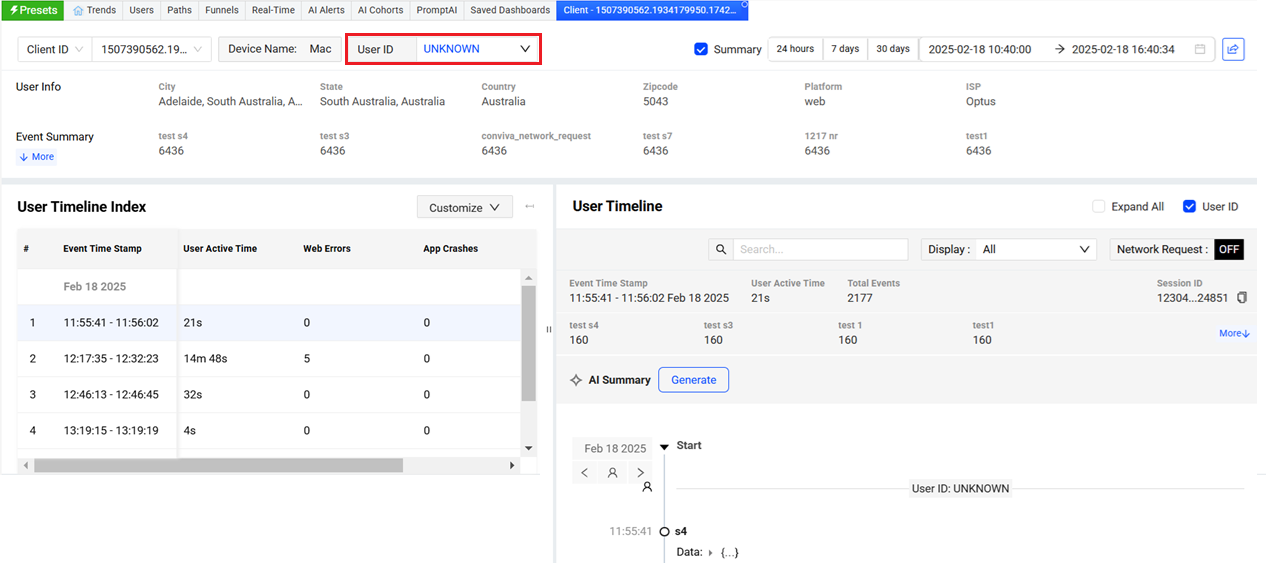Viewport: 1266px width, 563px height.
Task: Enable the Expand All checkbox
Action: (x=1099, y=207)
